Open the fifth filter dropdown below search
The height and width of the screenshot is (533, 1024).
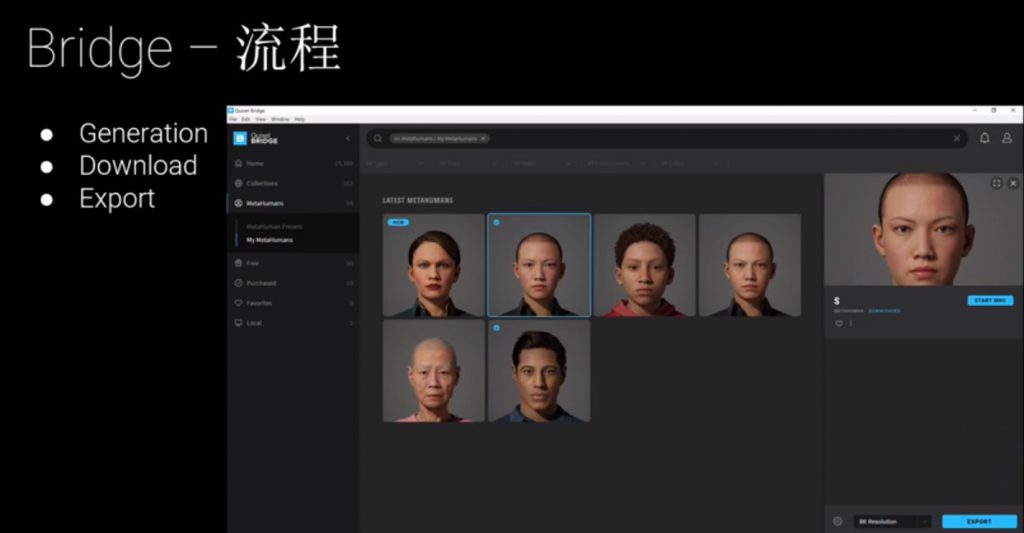coord(690,163)
